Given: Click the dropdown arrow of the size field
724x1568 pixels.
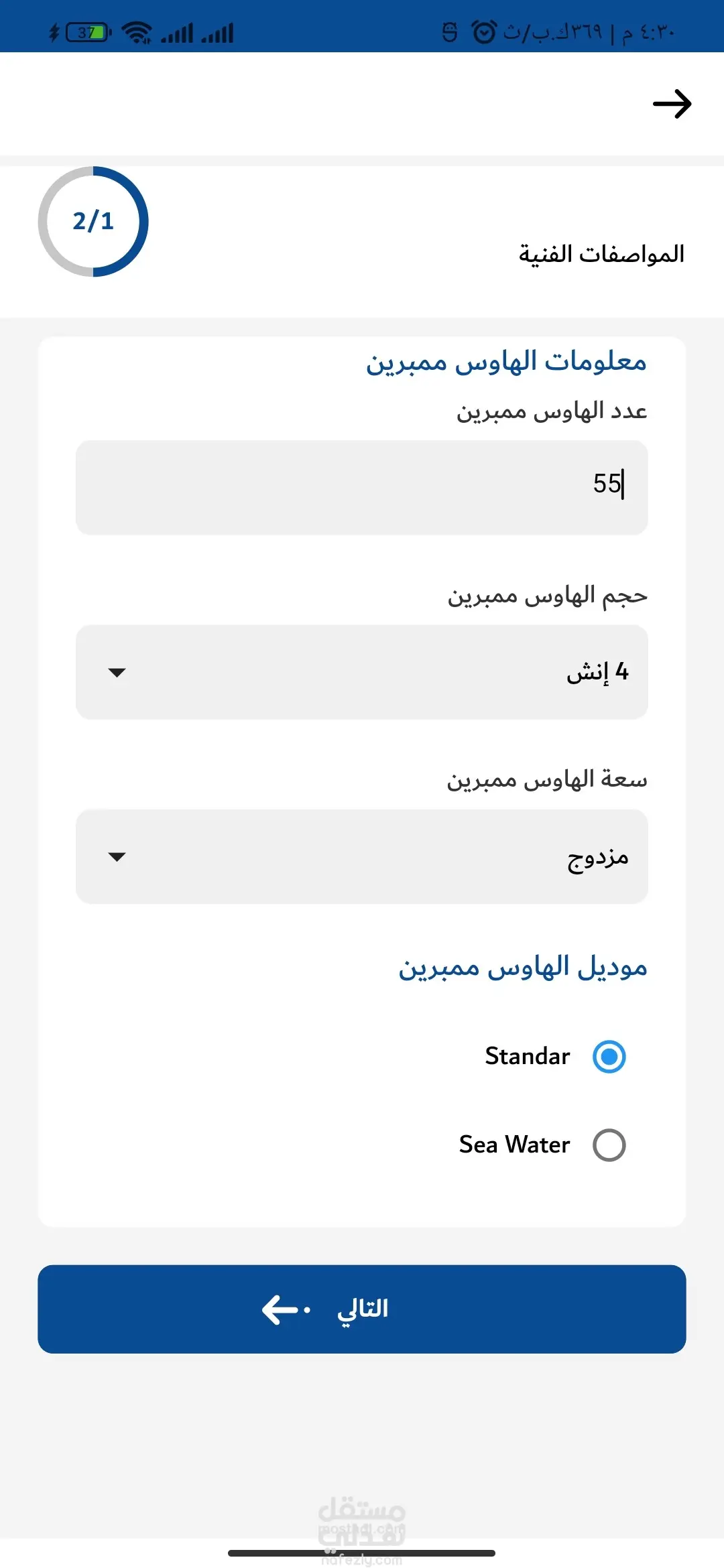Looking at the screenshot, I should [x=117, y=672].
